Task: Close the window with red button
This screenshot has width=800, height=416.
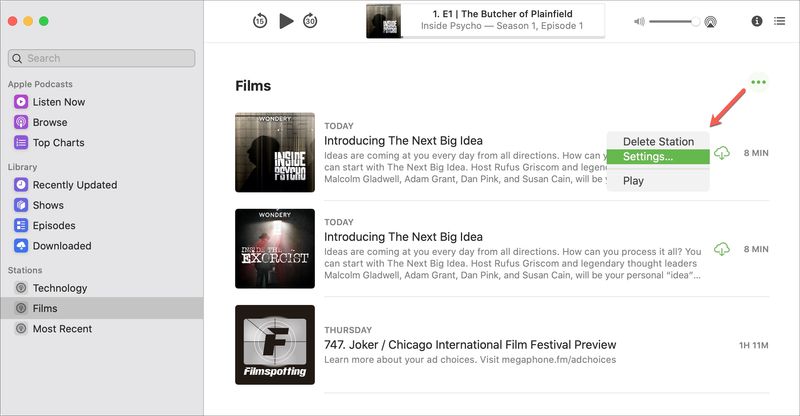Action: point(13,21)
